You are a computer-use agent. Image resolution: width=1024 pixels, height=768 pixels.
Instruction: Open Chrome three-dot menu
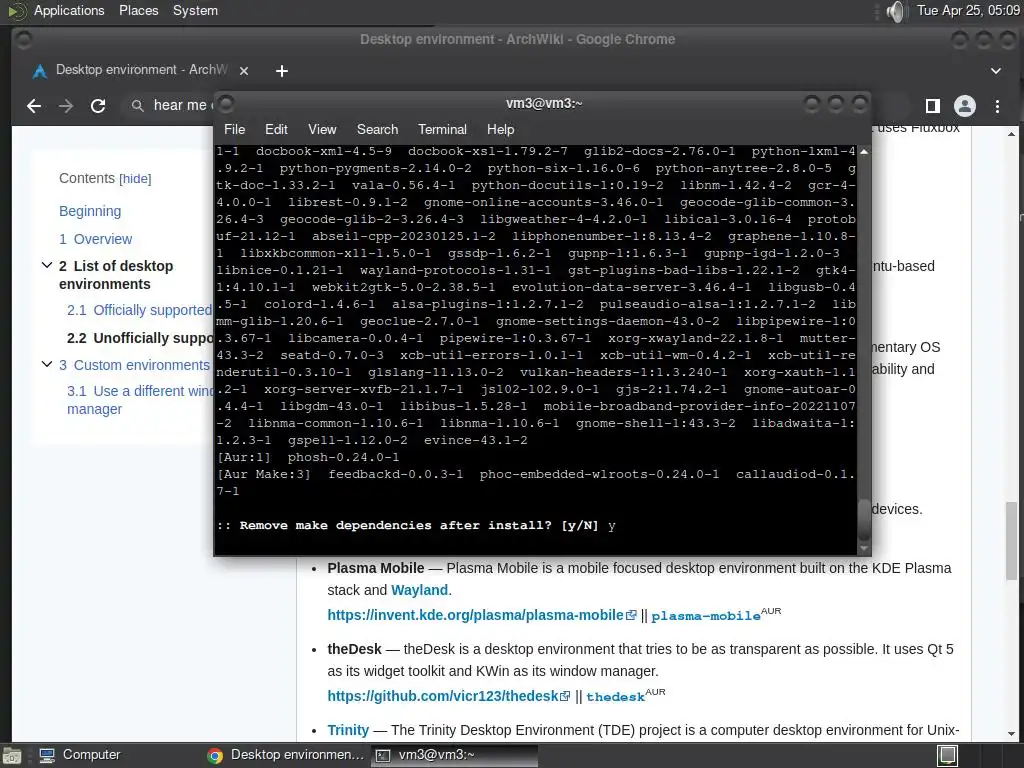coord(997,106)
